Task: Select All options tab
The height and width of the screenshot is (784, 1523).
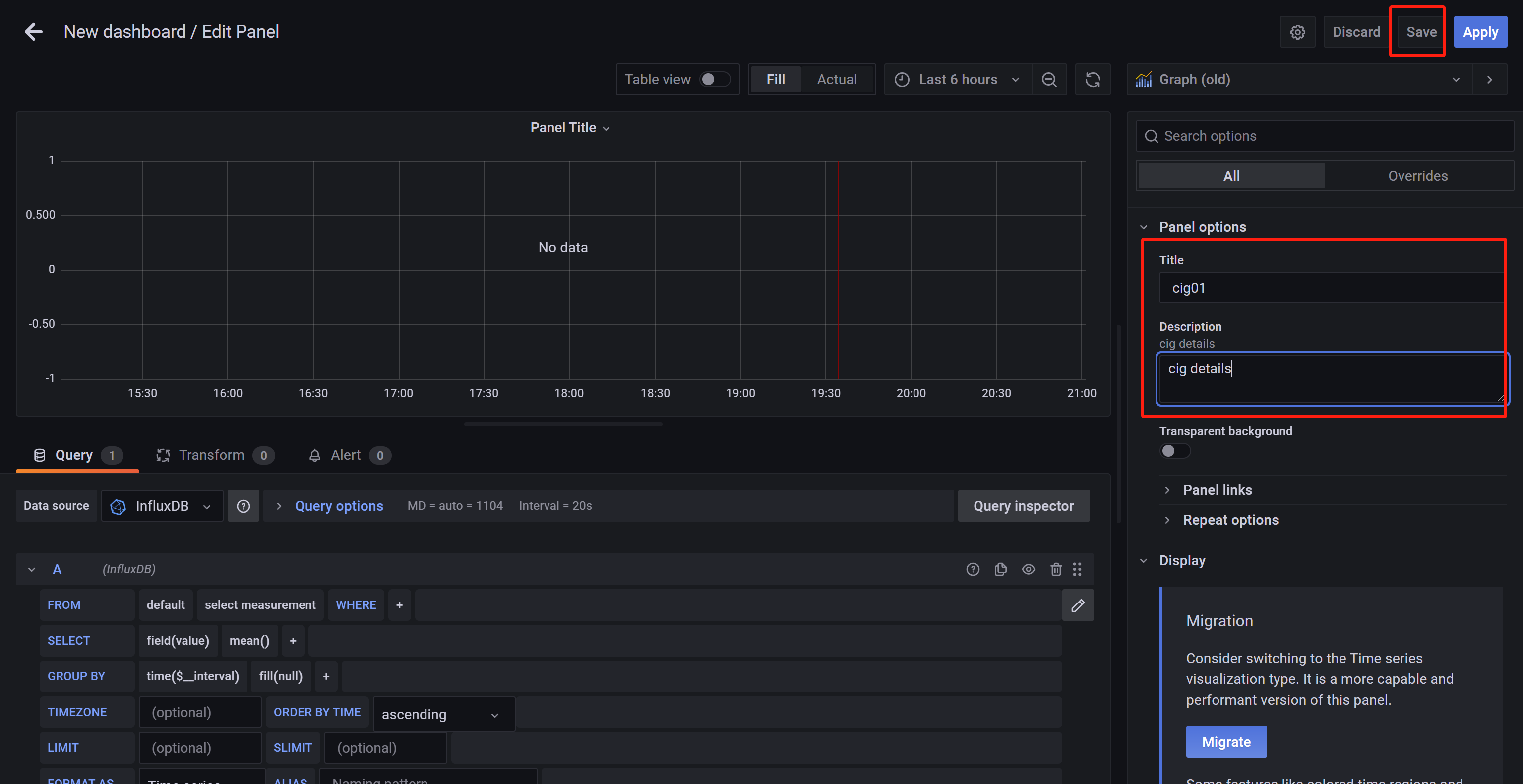Action: tap(1231, 176)
